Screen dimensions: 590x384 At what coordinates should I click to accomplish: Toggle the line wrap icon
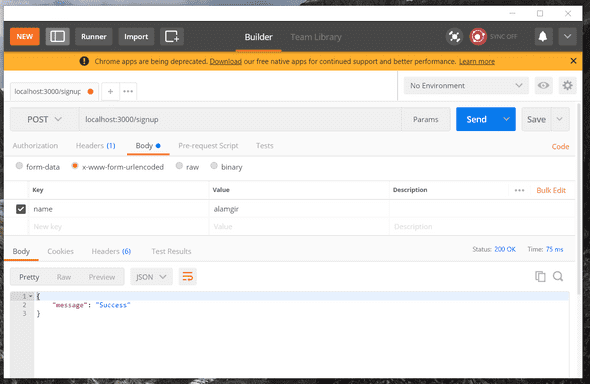point(187,277)
